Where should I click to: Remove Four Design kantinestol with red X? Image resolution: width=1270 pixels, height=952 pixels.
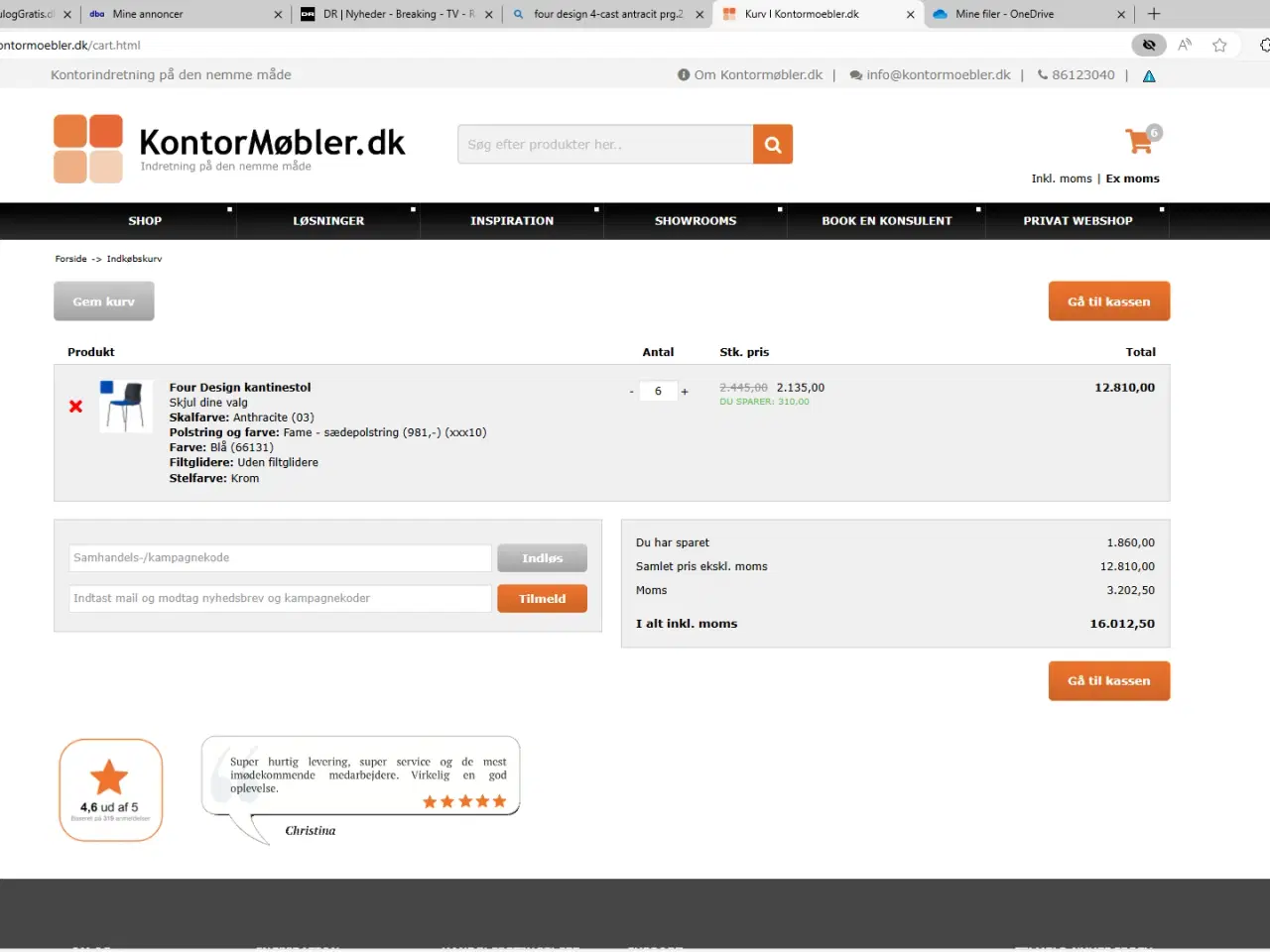(75, 407)
